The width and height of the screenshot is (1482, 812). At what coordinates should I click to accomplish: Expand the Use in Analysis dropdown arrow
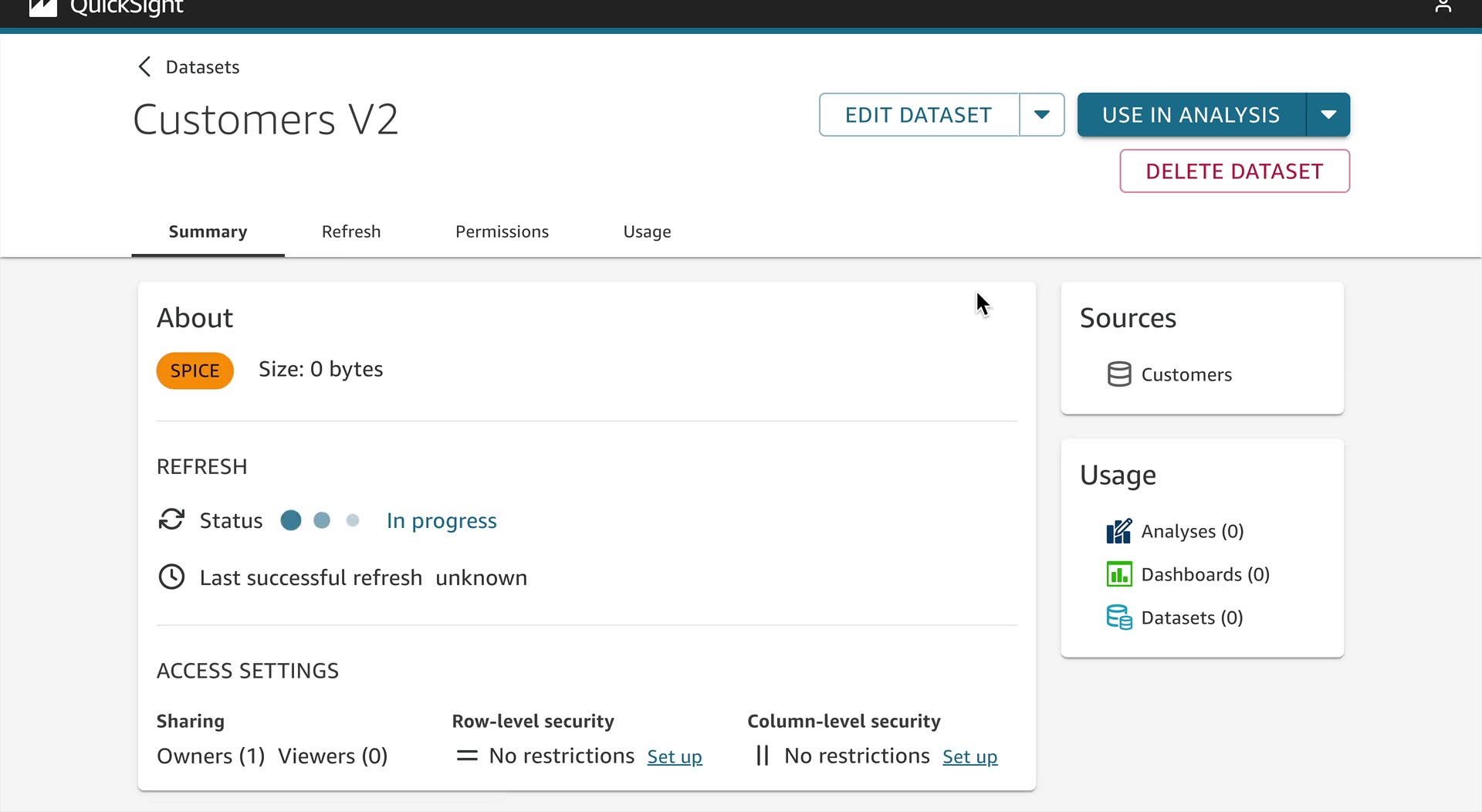(x=1328, y=115)
